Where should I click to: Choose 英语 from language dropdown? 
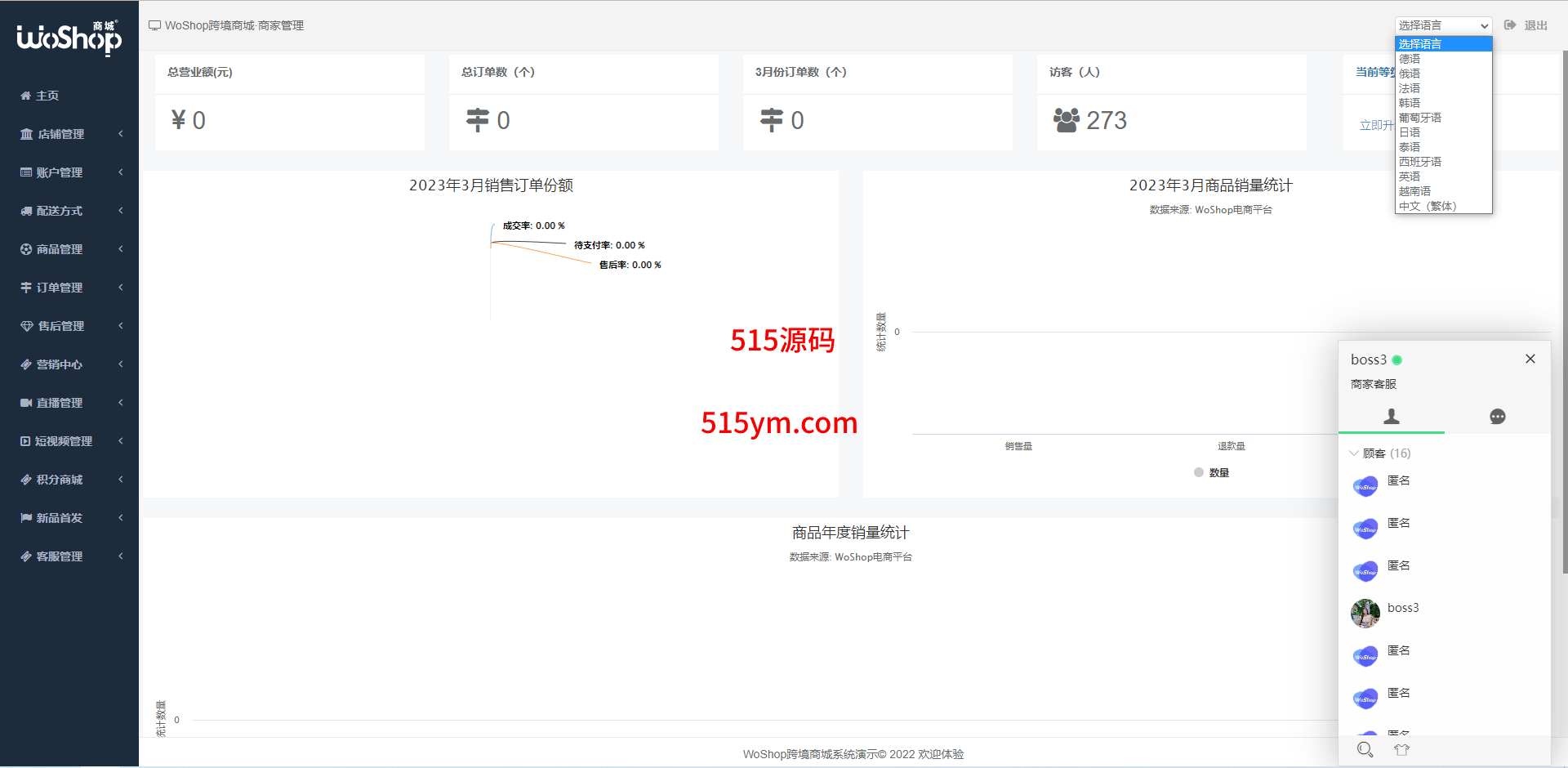[1410, 176]
